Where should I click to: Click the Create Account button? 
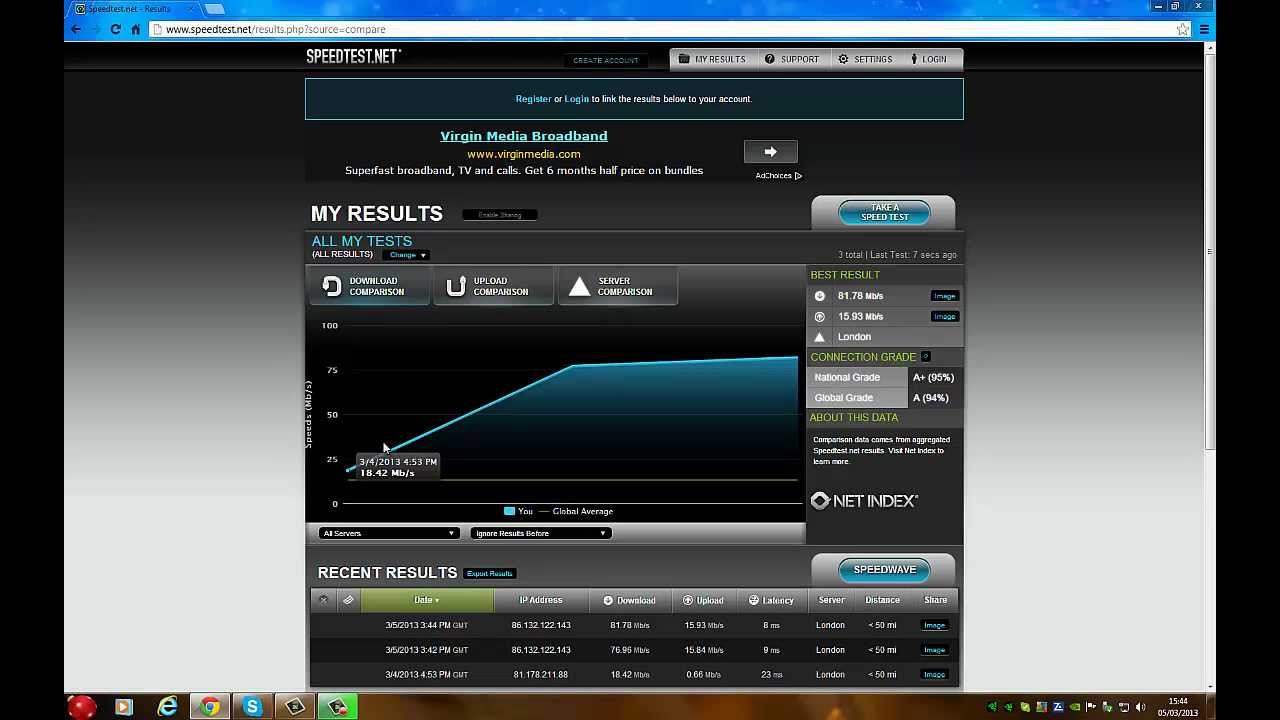click(605, 60)
